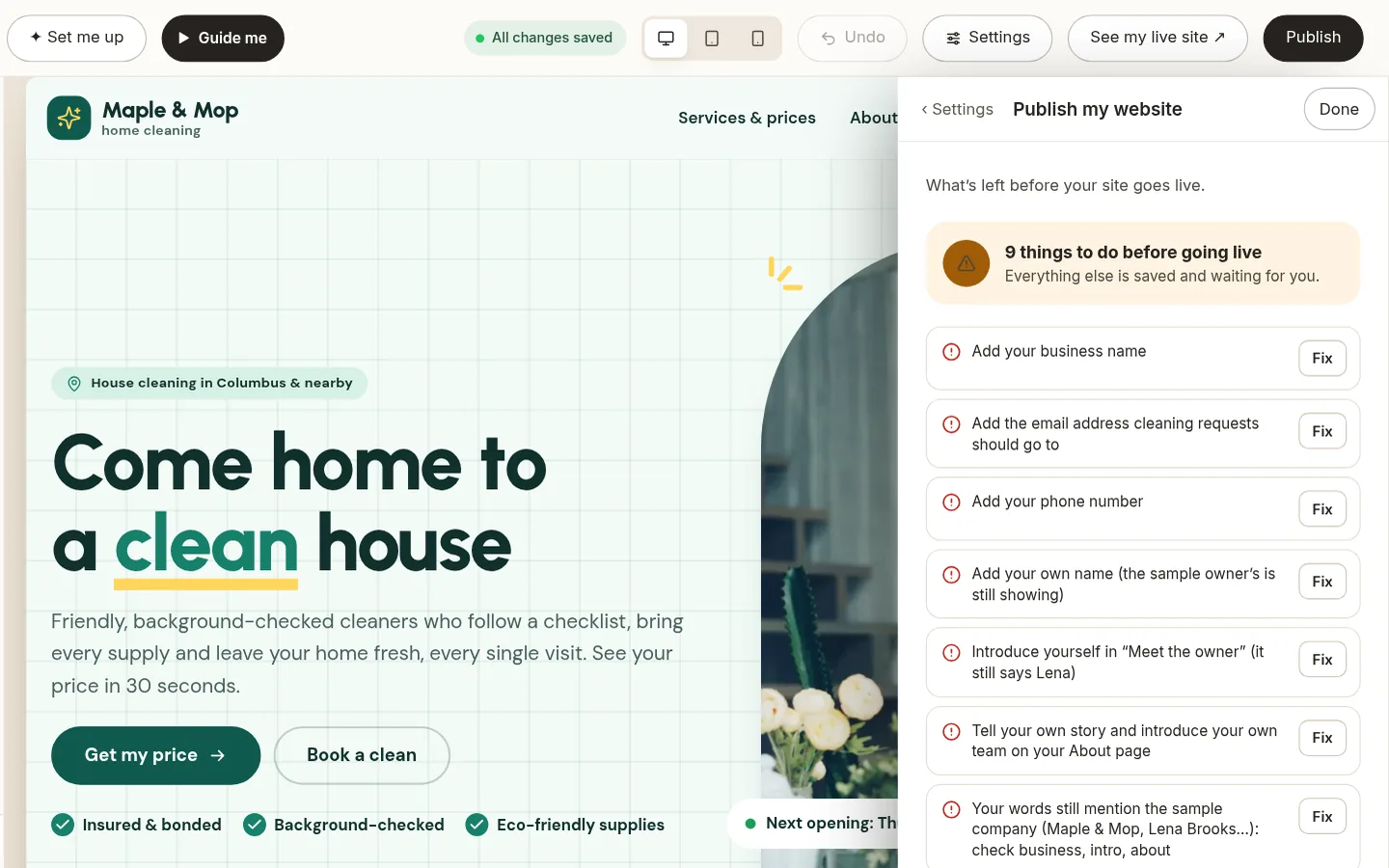Click the Set me up button
1389x868 pixels.
[76, 38]
